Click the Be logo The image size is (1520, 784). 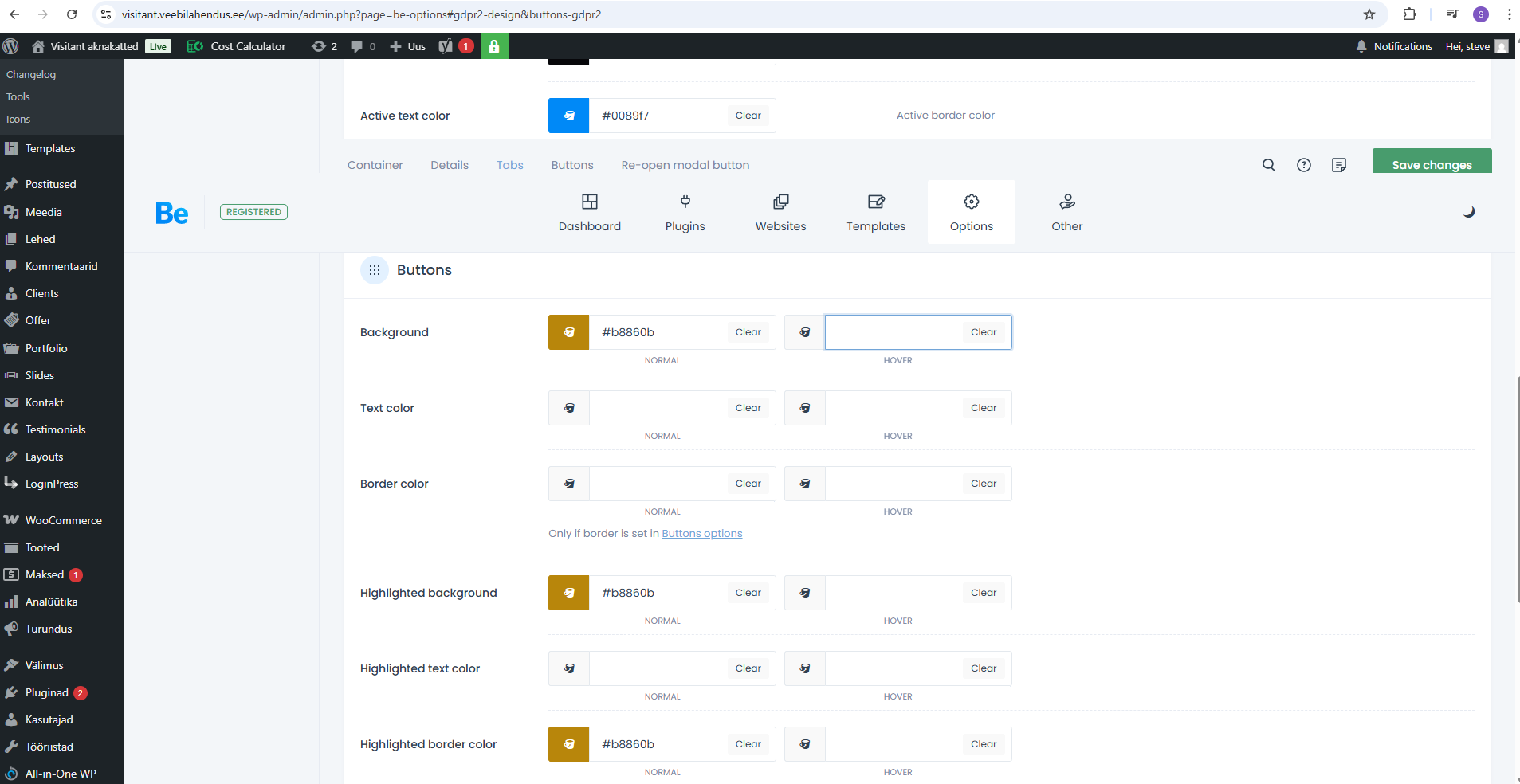[171, 213]
